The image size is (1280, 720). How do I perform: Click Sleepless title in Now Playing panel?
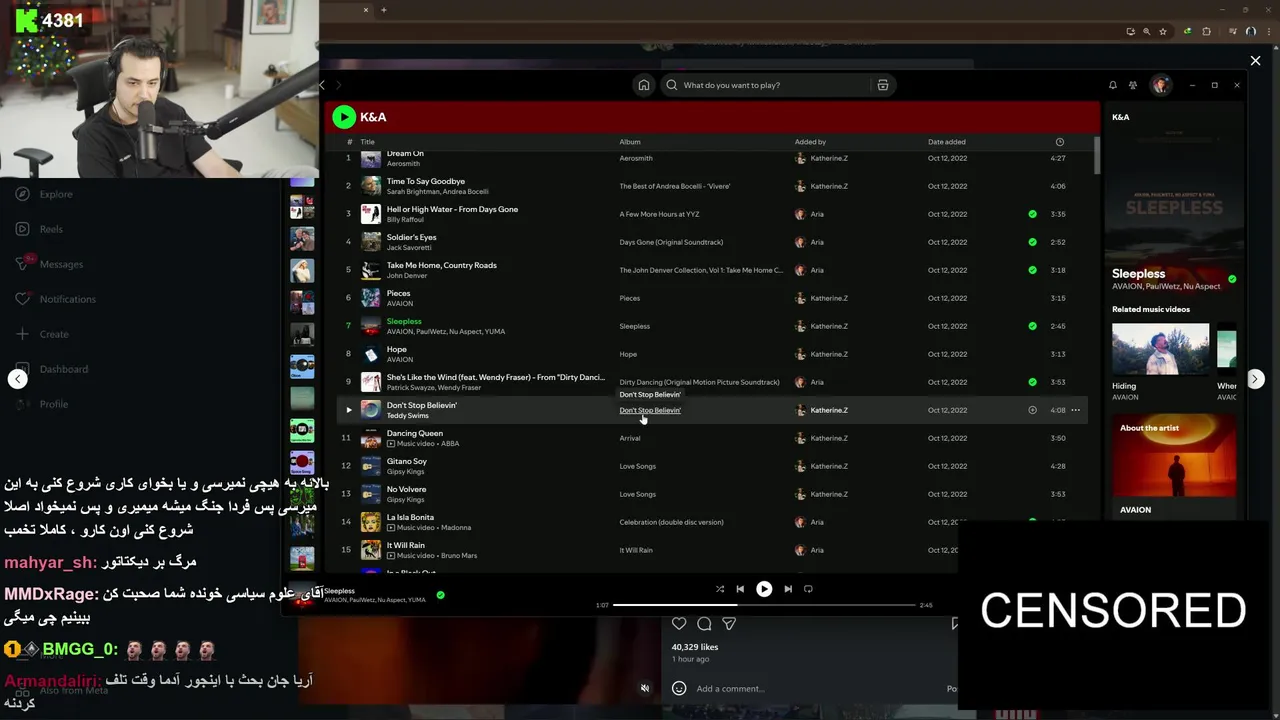(x=1139, y=273)
